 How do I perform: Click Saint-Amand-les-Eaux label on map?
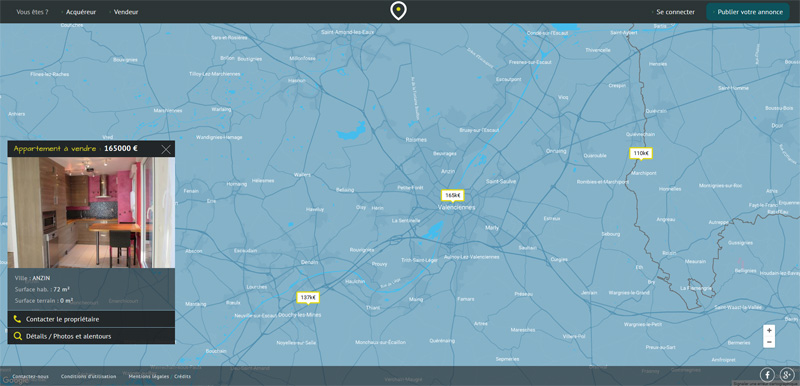[347, 32]
